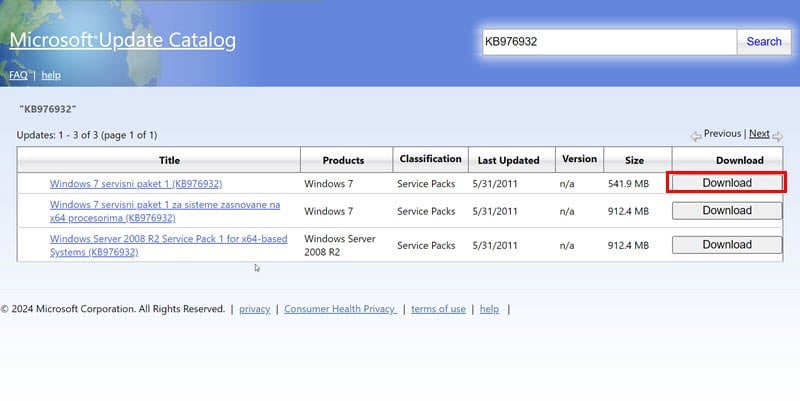Open the FAQ link in the header

click(18, 75)
